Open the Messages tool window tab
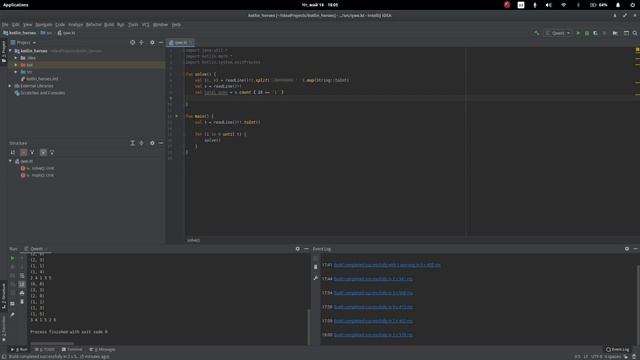Screen dimensions: 640x360 (102, 349)
